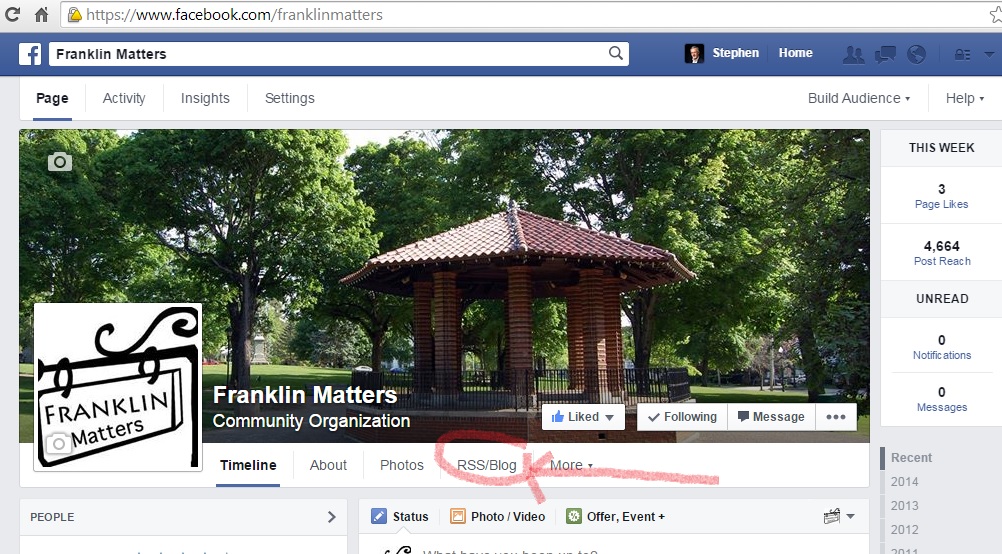
Task: Click the Facebook logo icon
Action: click(30, 54)
